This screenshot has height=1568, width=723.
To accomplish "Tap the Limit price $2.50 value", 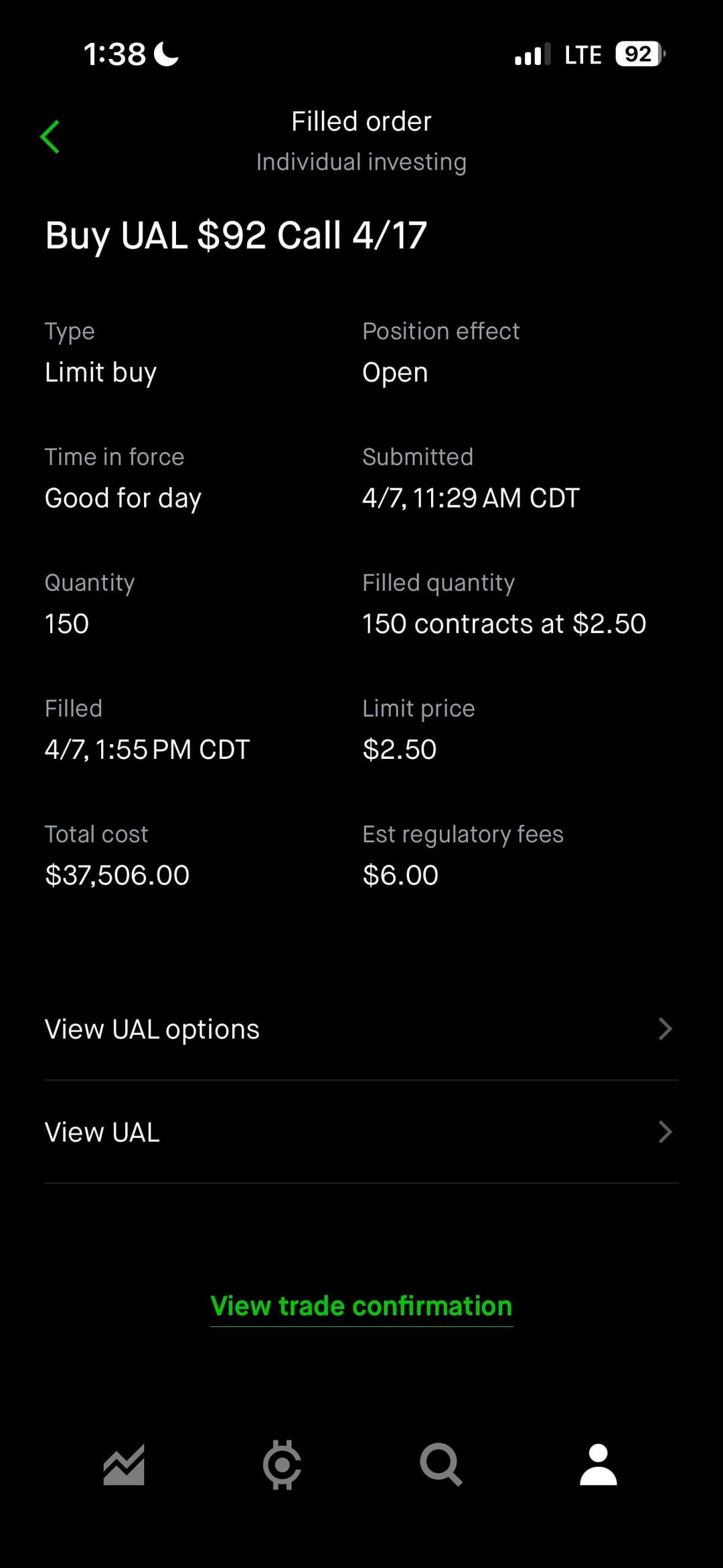I will (x=400, y=750).
